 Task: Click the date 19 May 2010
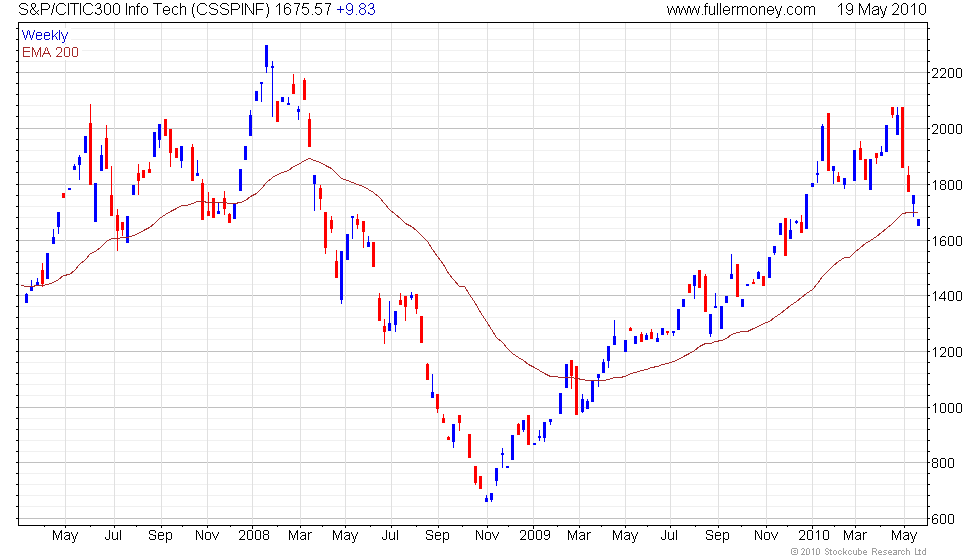click(881, 9)
